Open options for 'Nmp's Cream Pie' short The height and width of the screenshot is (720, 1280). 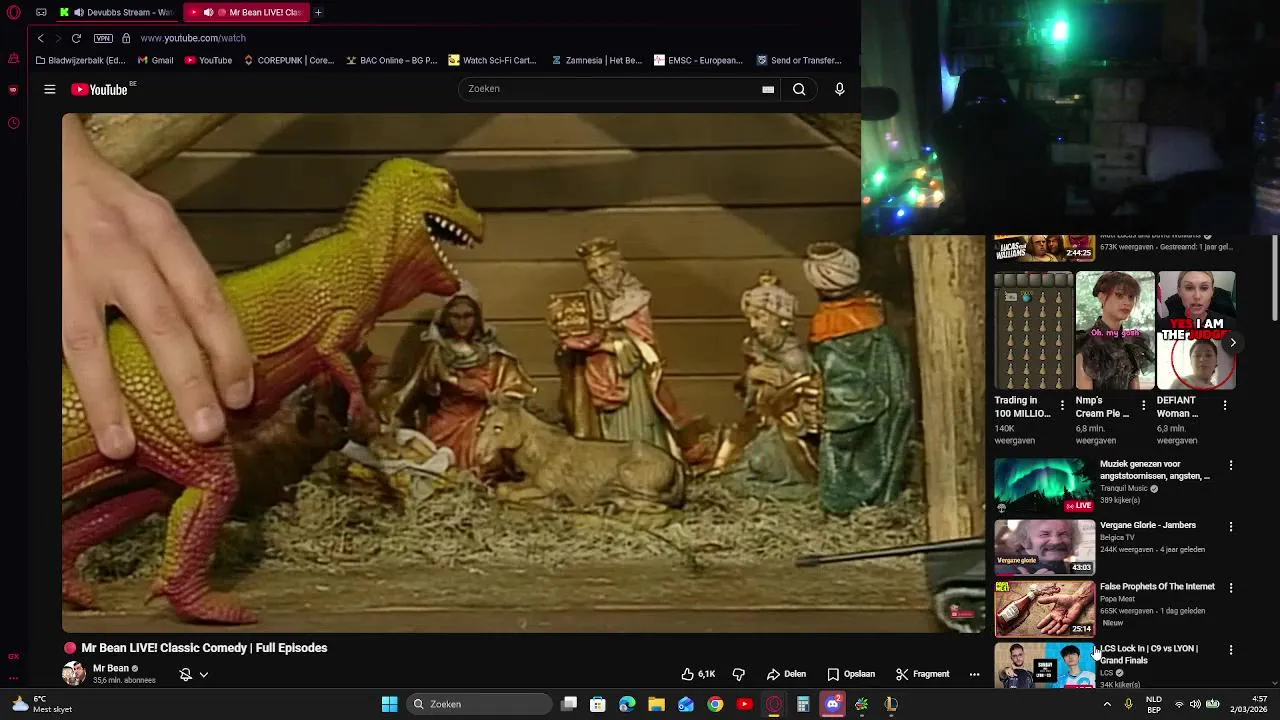[1143, 405]
